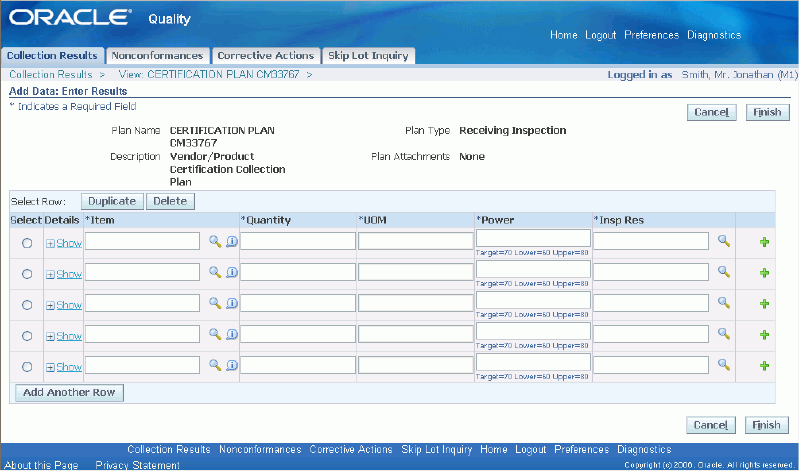The width and height of the screenshot is (799, 471).
Task: Click View: CERTIFICATION PLAN CM33767 breadcrumb
Action: coord(209,74)
